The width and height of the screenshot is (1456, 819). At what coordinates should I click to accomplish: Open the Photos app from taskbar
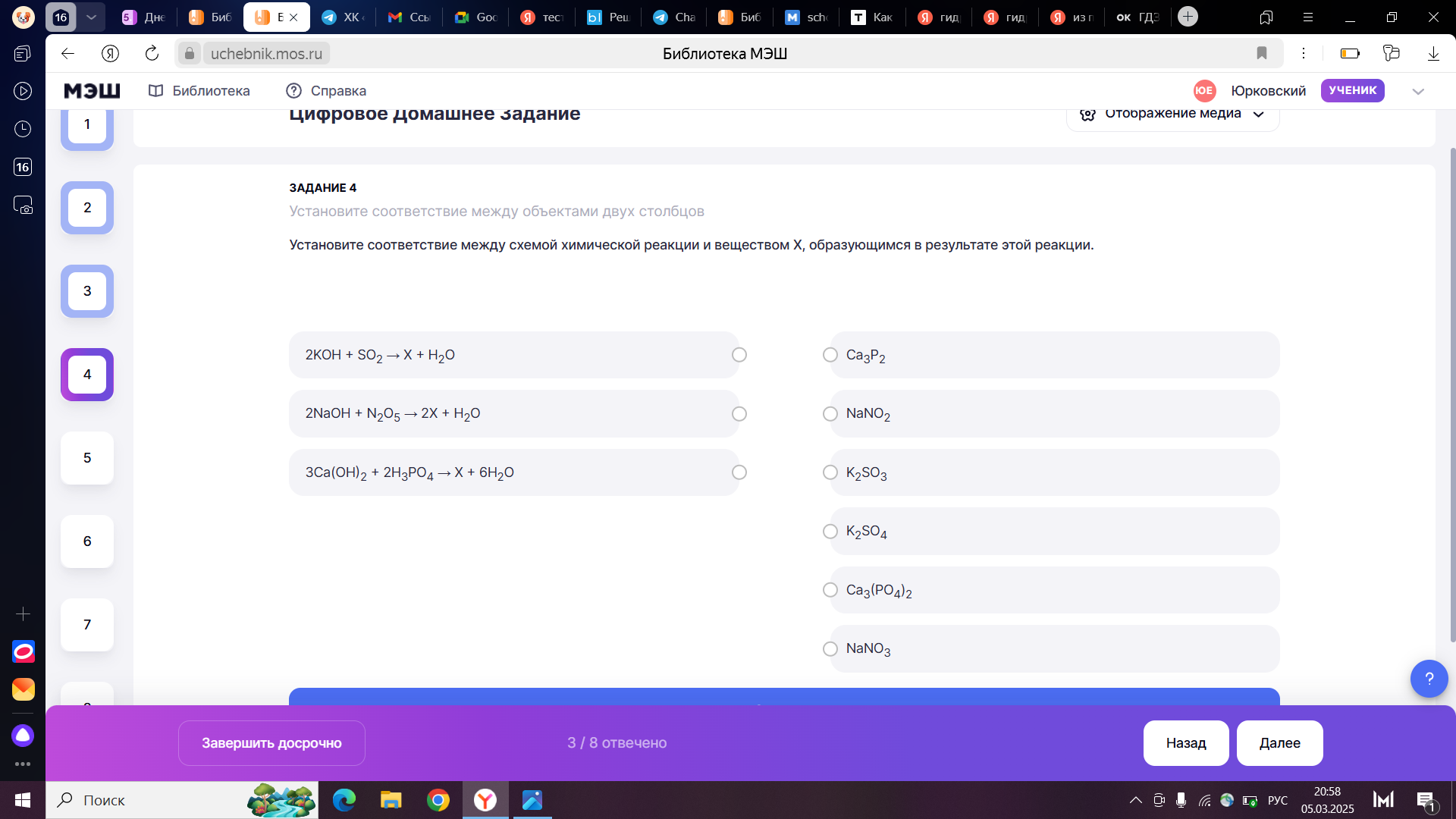tap(532, 800)
